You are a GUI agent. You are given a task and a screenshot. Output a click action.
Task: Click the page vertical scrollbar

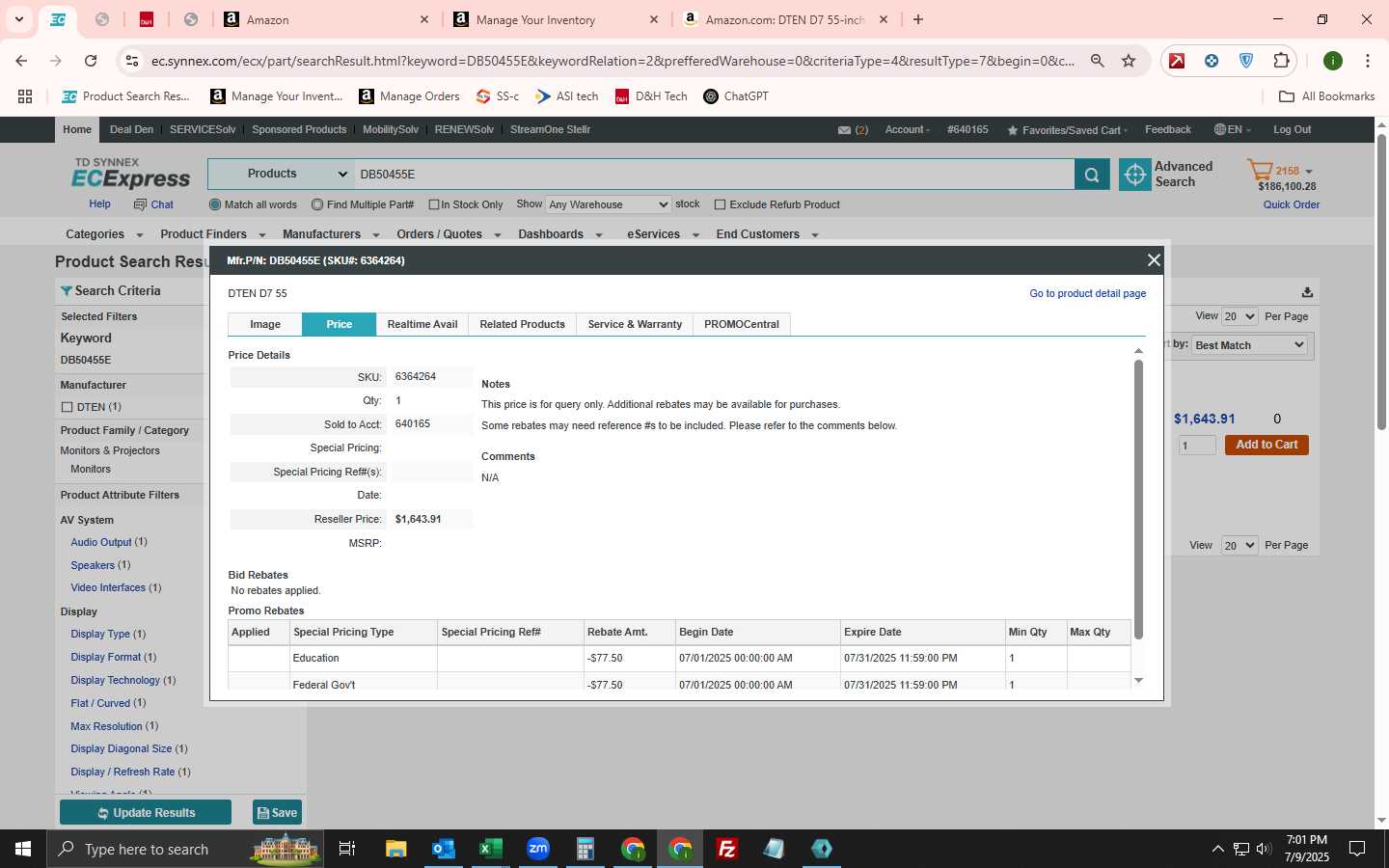click(x=1381, y=280)
